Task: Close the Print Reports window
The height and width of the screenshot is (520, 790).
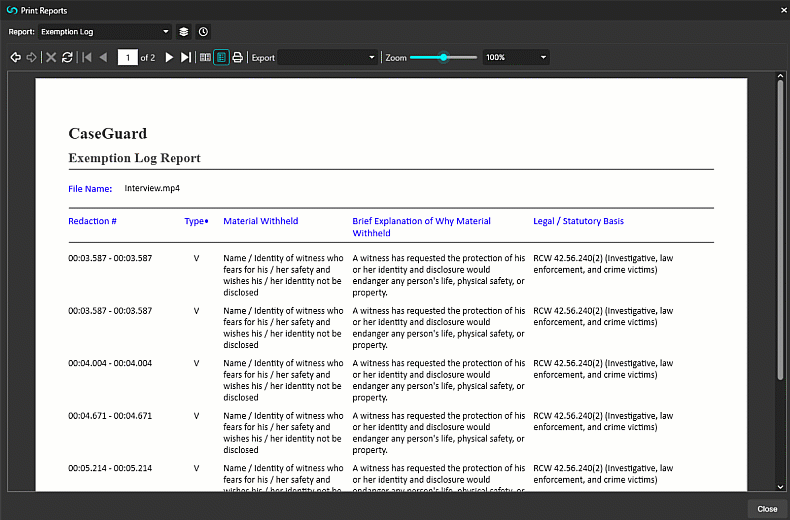Action: 784,10
